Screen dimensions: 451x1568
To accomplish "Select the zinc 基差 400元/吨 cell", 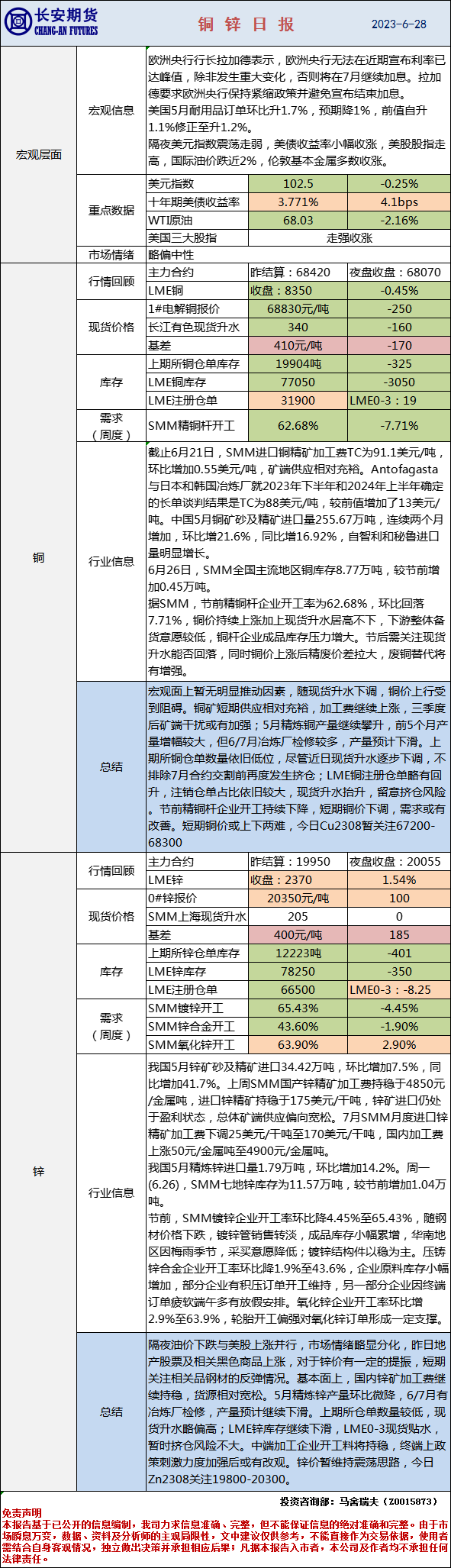I will (x=298, y=934).
